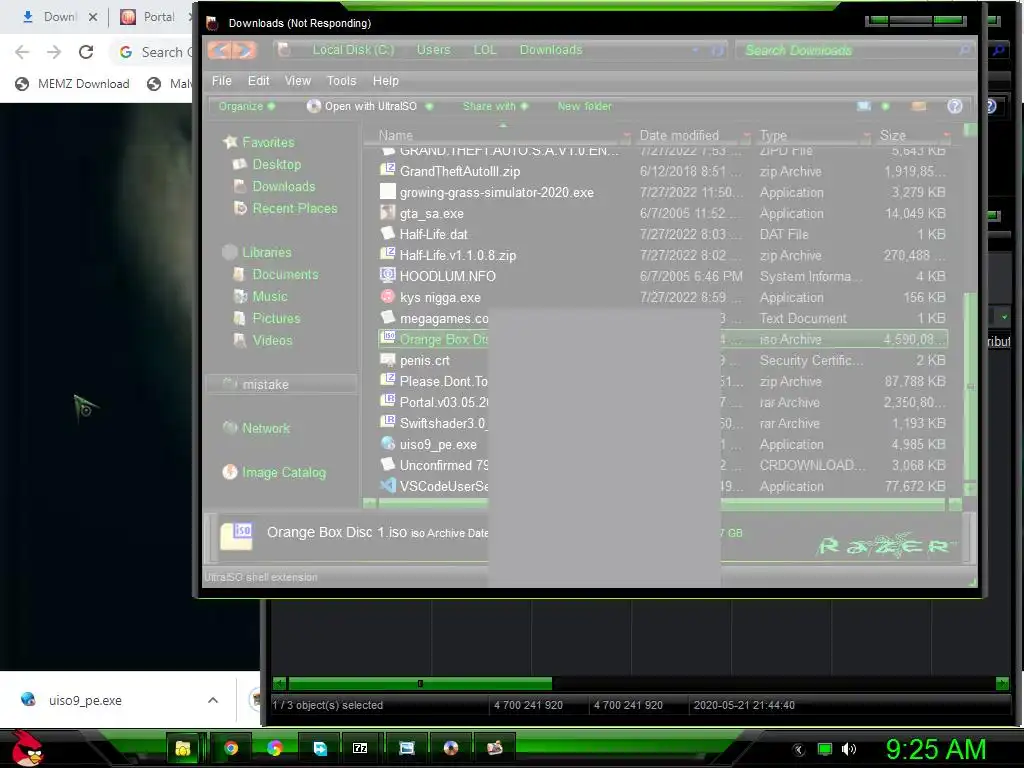This screenshot has height=768, width=1024.
Task: Open the Organize dropdown menu
Action: click(x=247, y=106)
